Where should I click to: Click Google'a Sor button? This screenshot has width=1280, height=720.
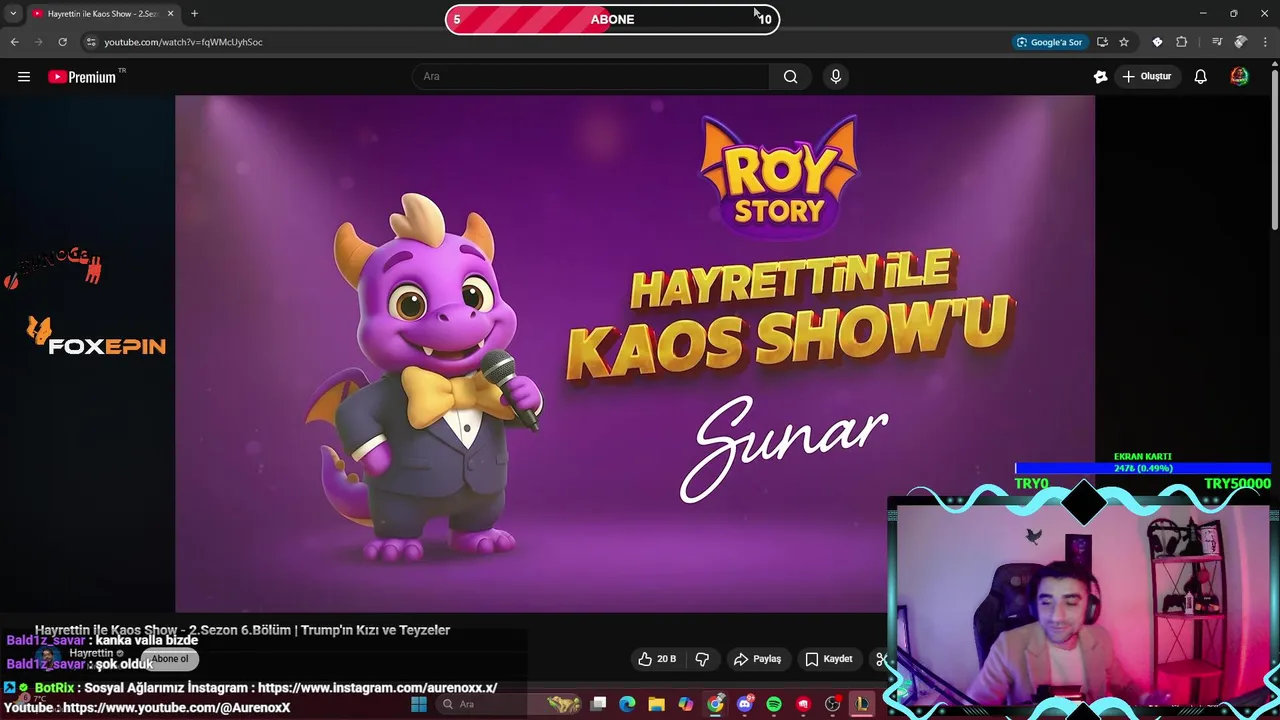click(1049, 42)
